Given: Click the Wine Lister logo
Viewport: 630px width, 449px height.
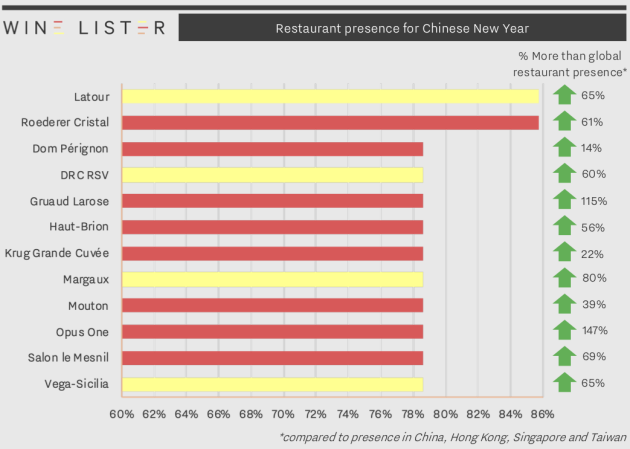Looking at the screenshot, I should click(x=84, y=28).
